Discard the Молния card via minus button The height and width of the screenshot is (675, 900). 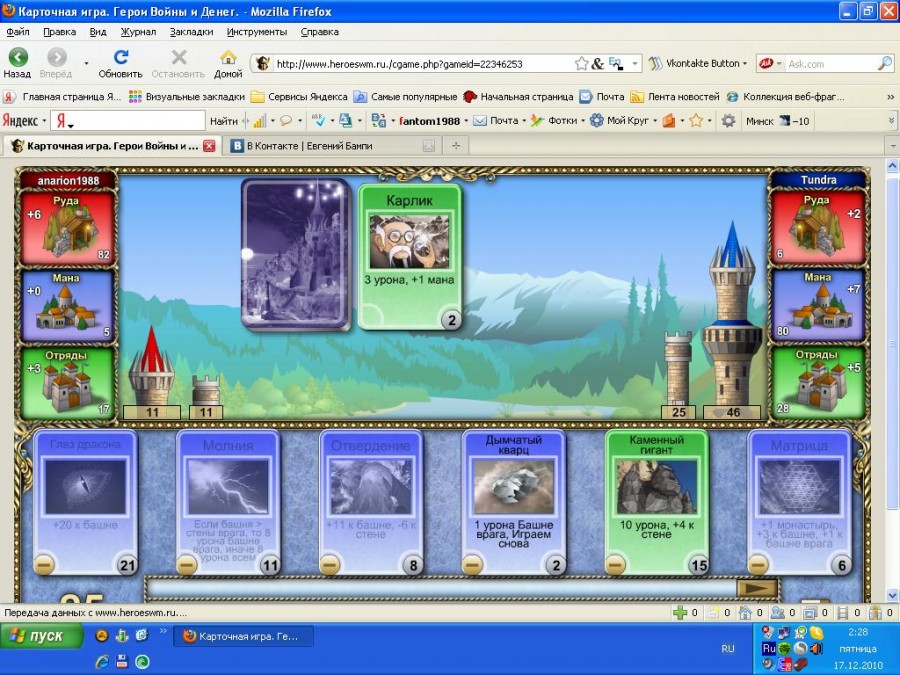coord(188,566)
